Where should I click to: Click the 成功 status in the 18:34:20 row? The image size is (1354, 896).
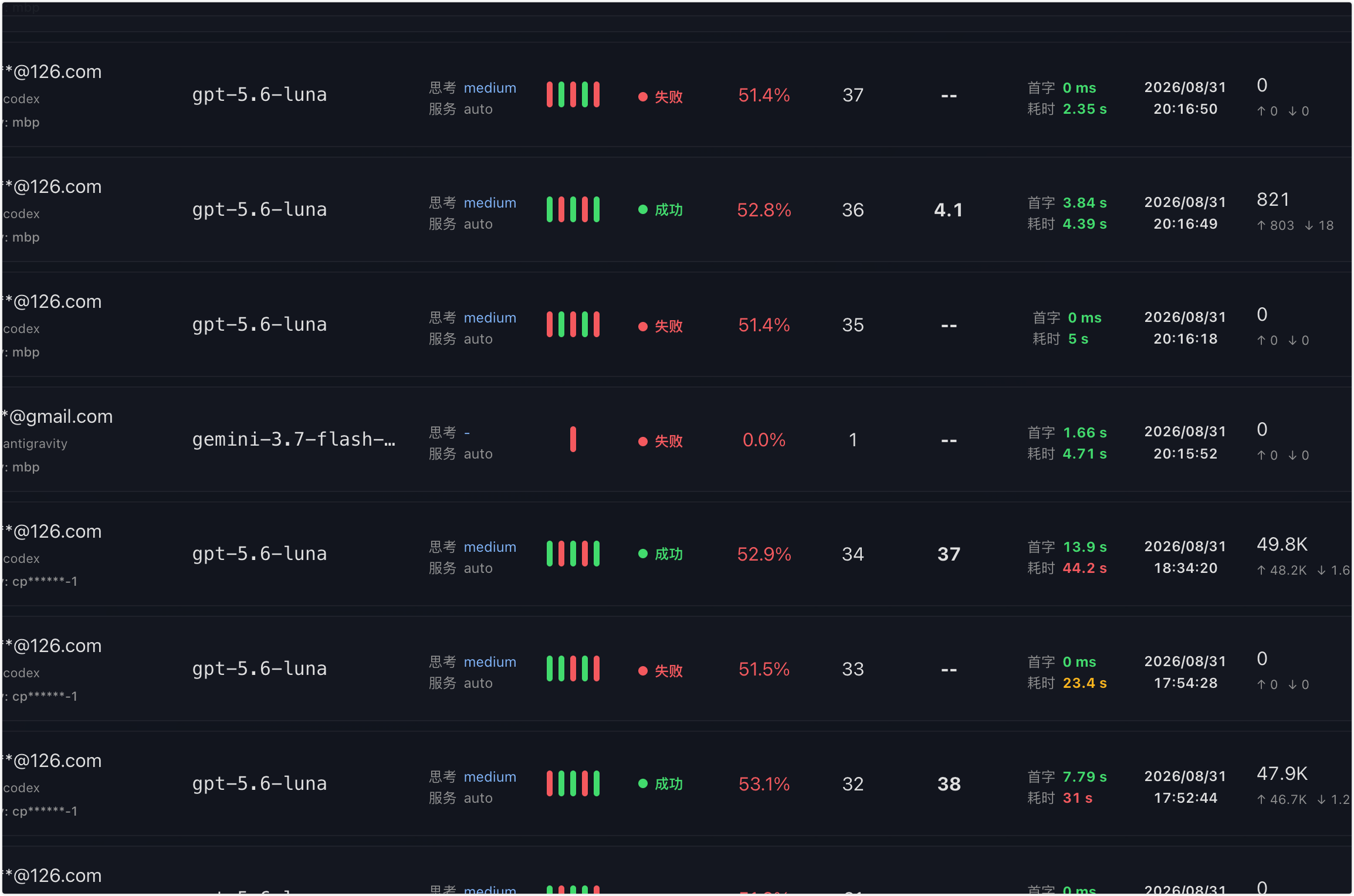669,554
